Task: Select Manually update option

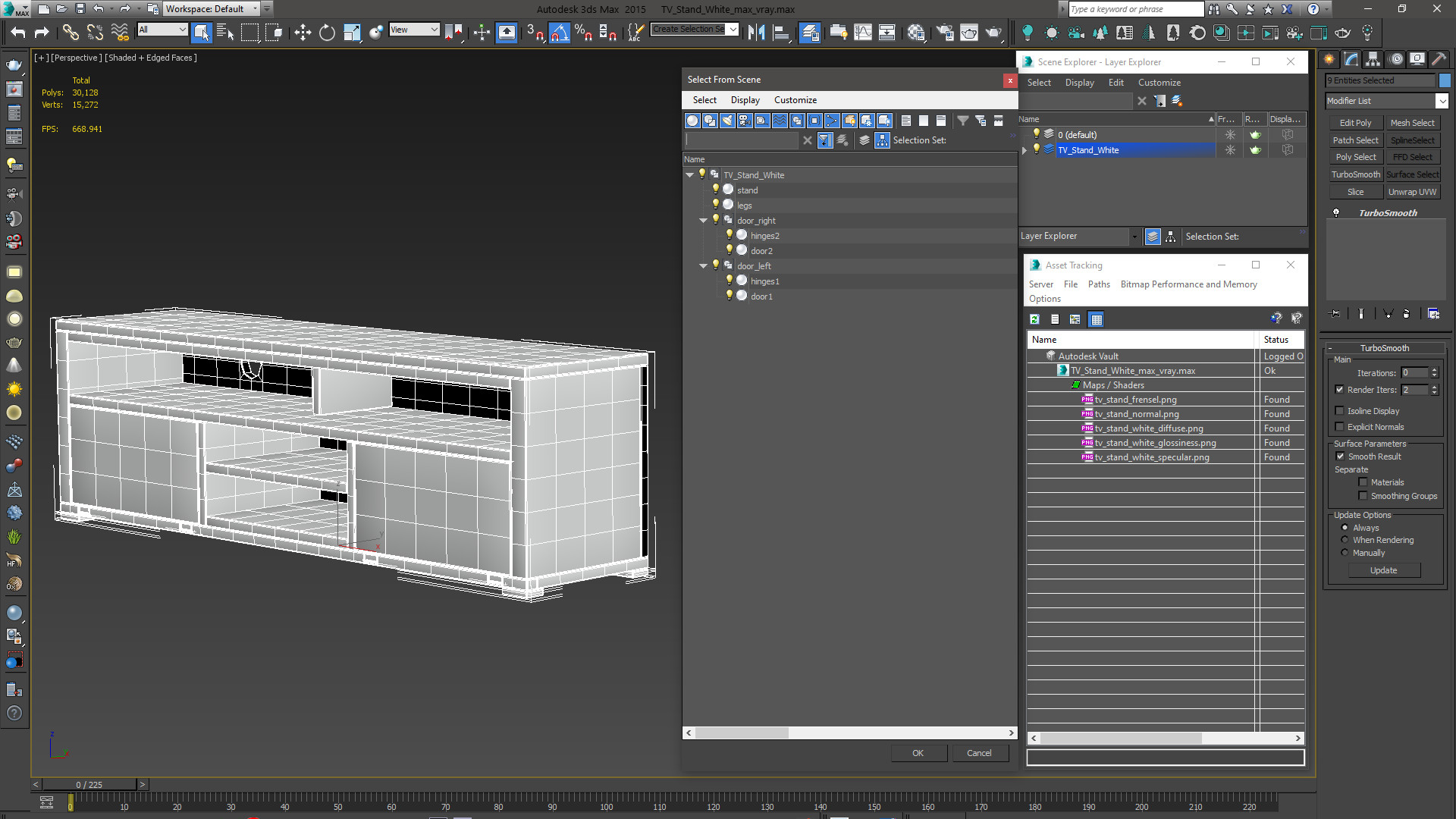Action: click(1345, 553)
